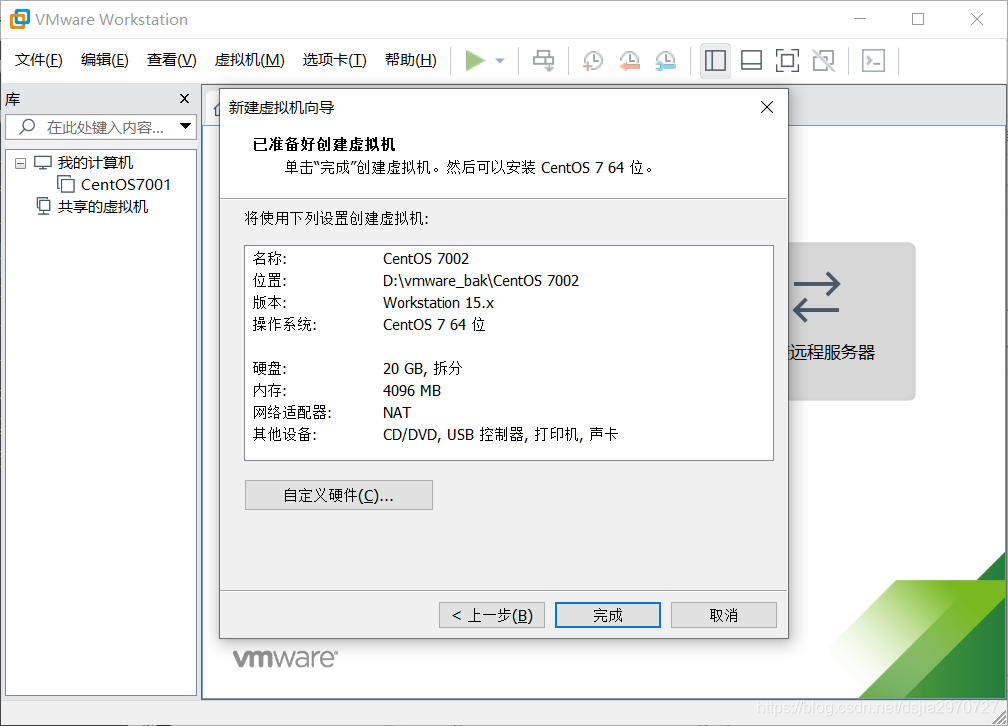Click the memory value 4096 MB
1008x726 pixels.
411,390
